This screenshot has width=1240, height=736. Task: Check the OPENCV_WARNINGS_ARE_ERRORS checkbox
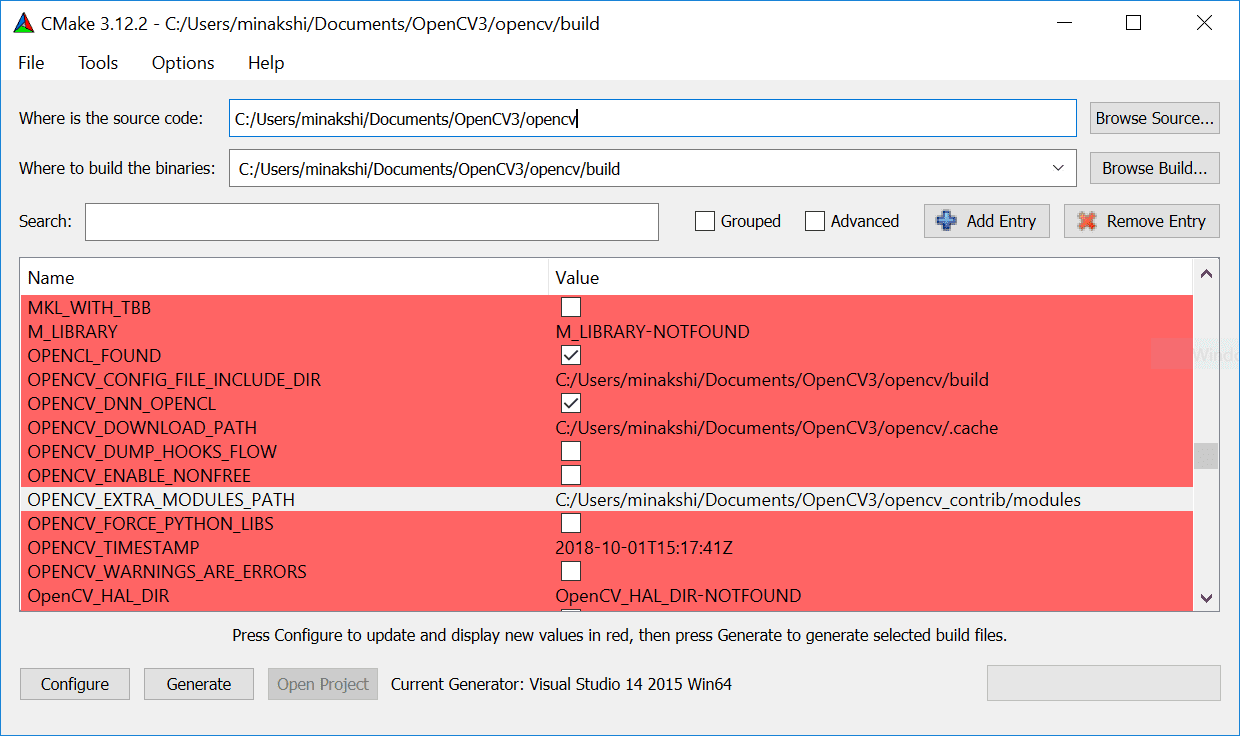(571, 571)
